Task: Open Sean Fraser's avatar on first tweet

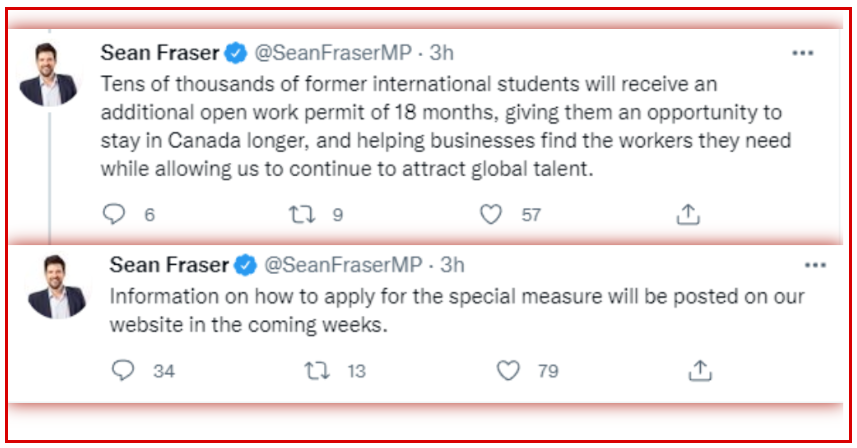Action: pyautogui.click(x=47, y=74)
